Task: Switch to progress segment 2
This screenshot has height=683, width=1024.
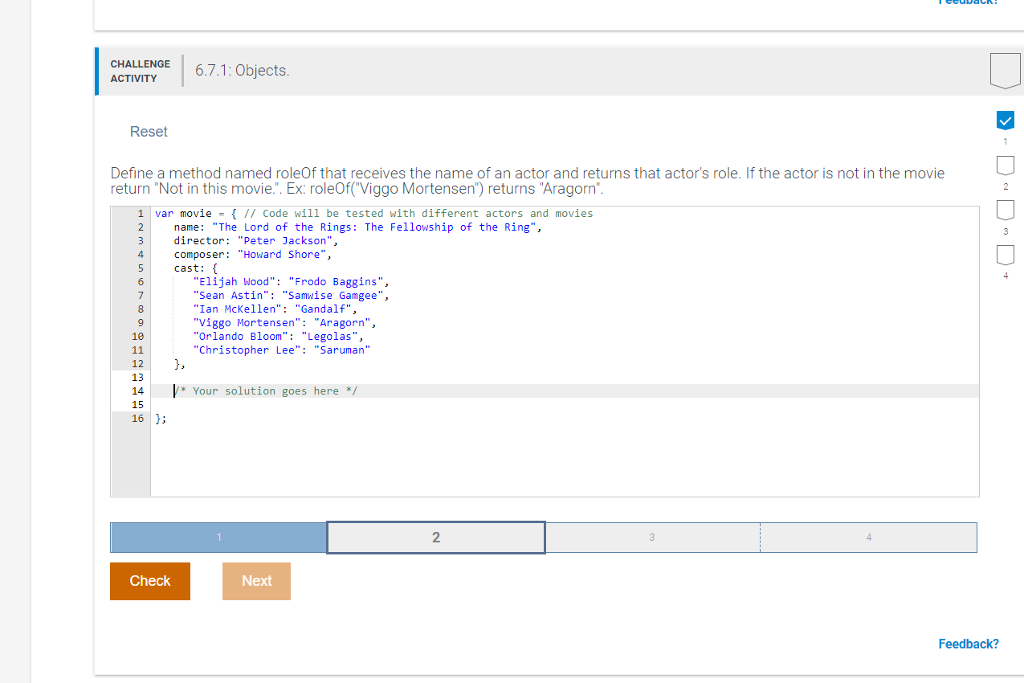Action: click(x=435, y=537)
